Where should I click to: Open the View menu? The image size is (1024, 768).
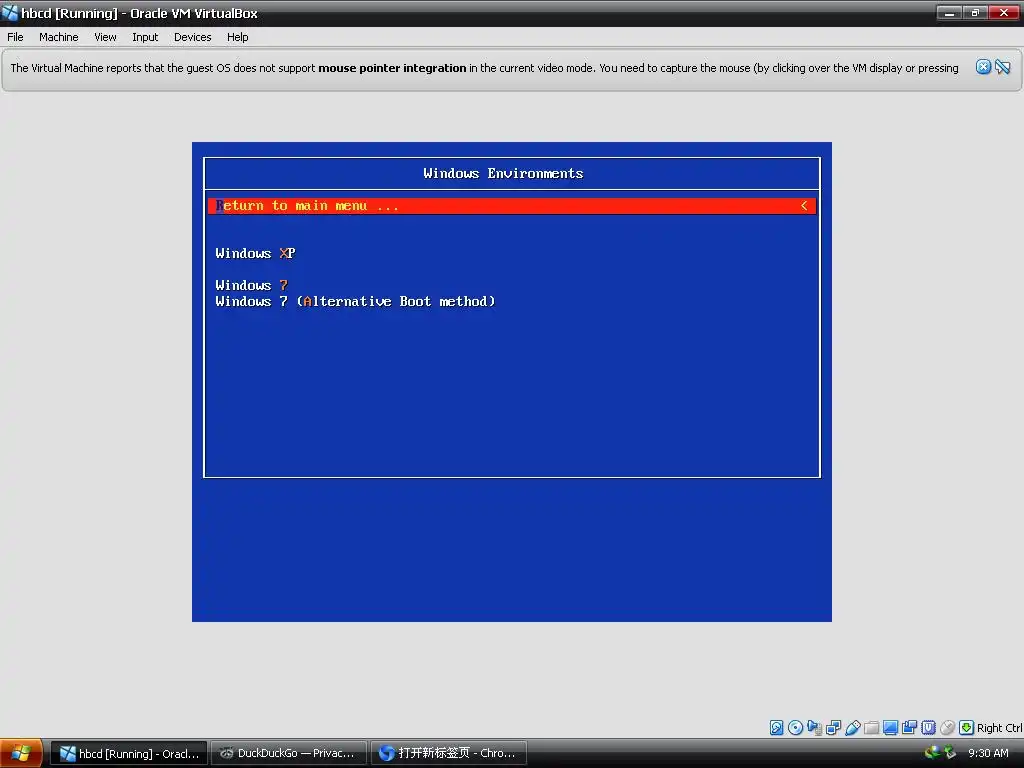[105, 37]
